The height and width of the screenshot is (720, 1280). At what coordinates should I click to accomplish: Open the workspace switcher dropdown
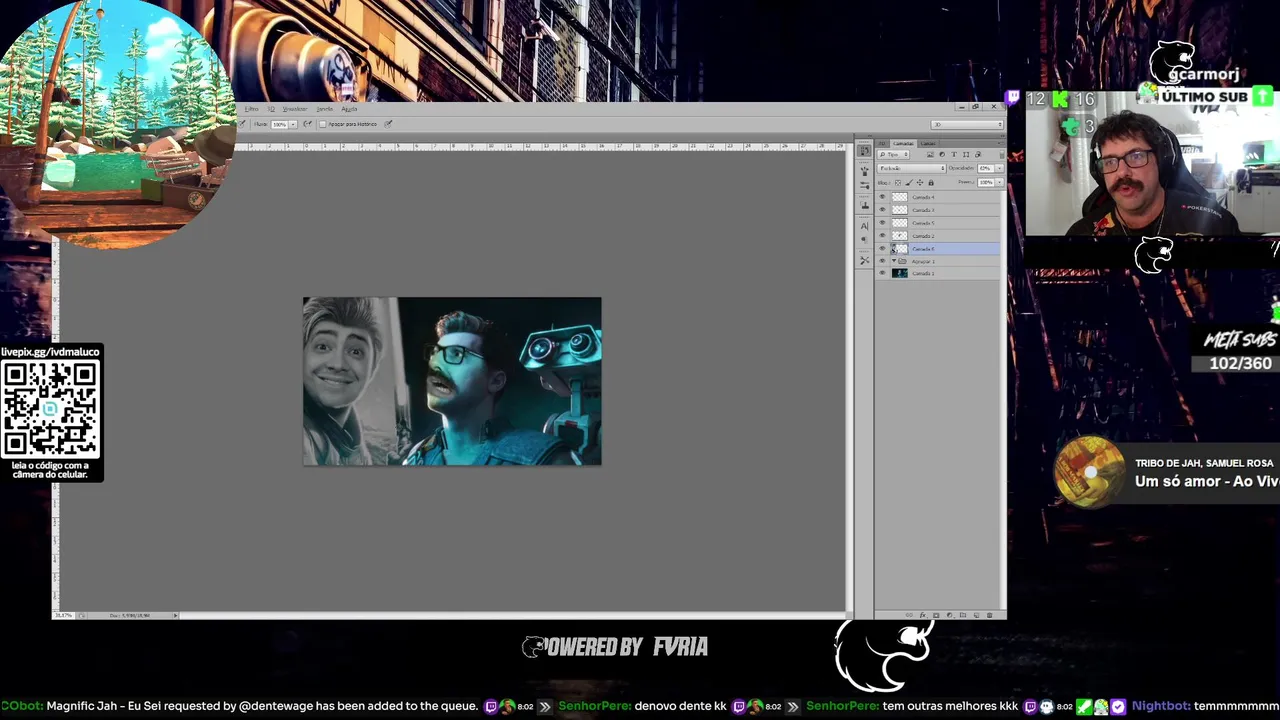967,124
